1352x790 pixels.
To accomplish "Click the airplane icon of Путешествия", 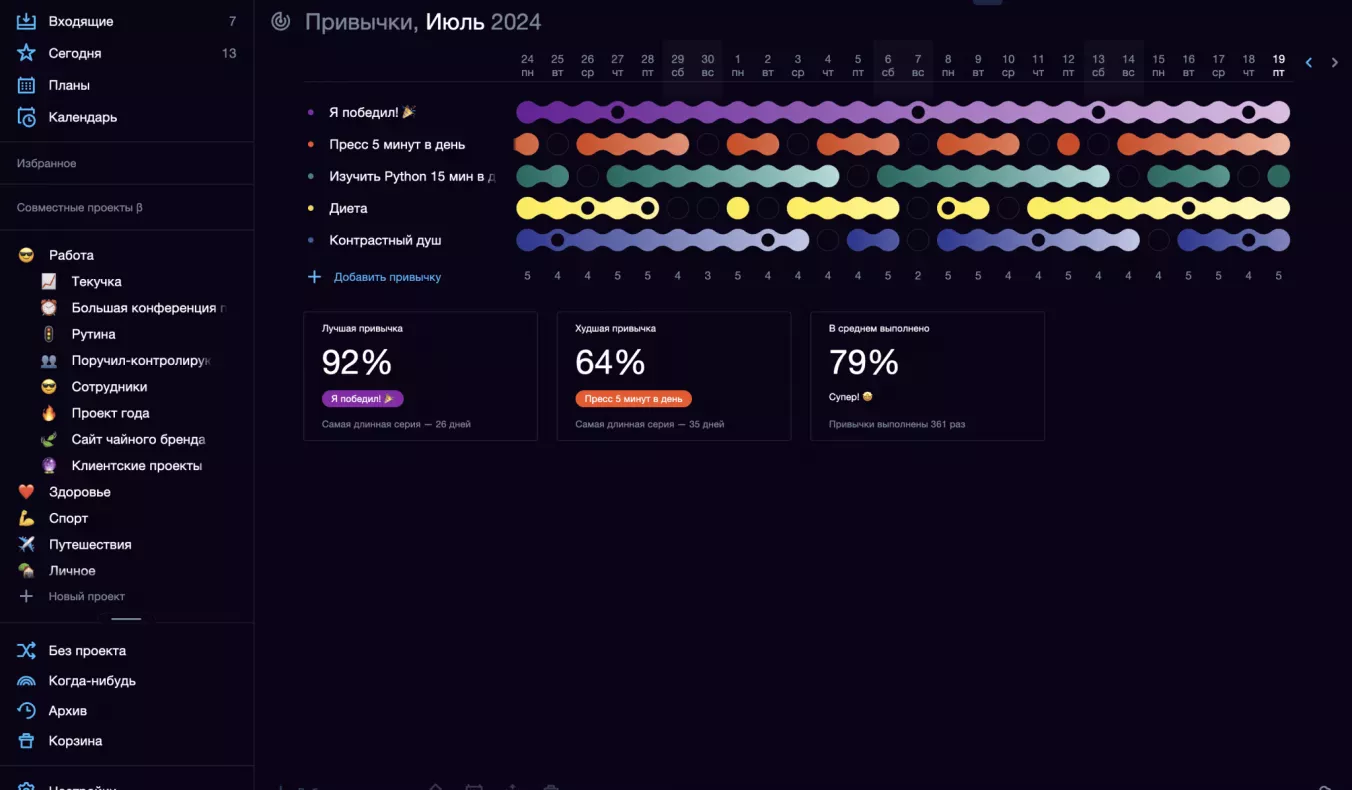I will 27,545.
